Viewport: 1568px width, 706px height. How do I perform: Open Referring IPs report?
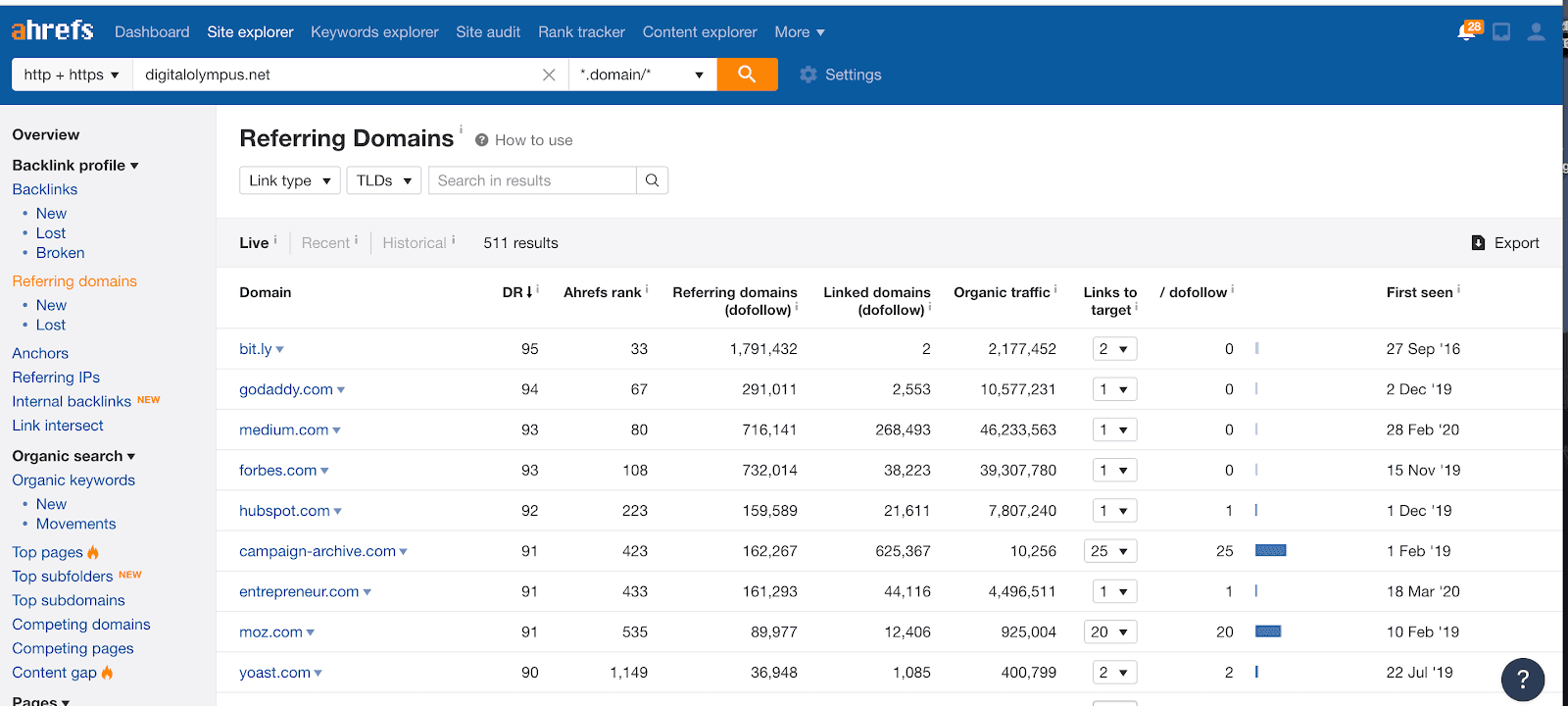click(56, 378)
